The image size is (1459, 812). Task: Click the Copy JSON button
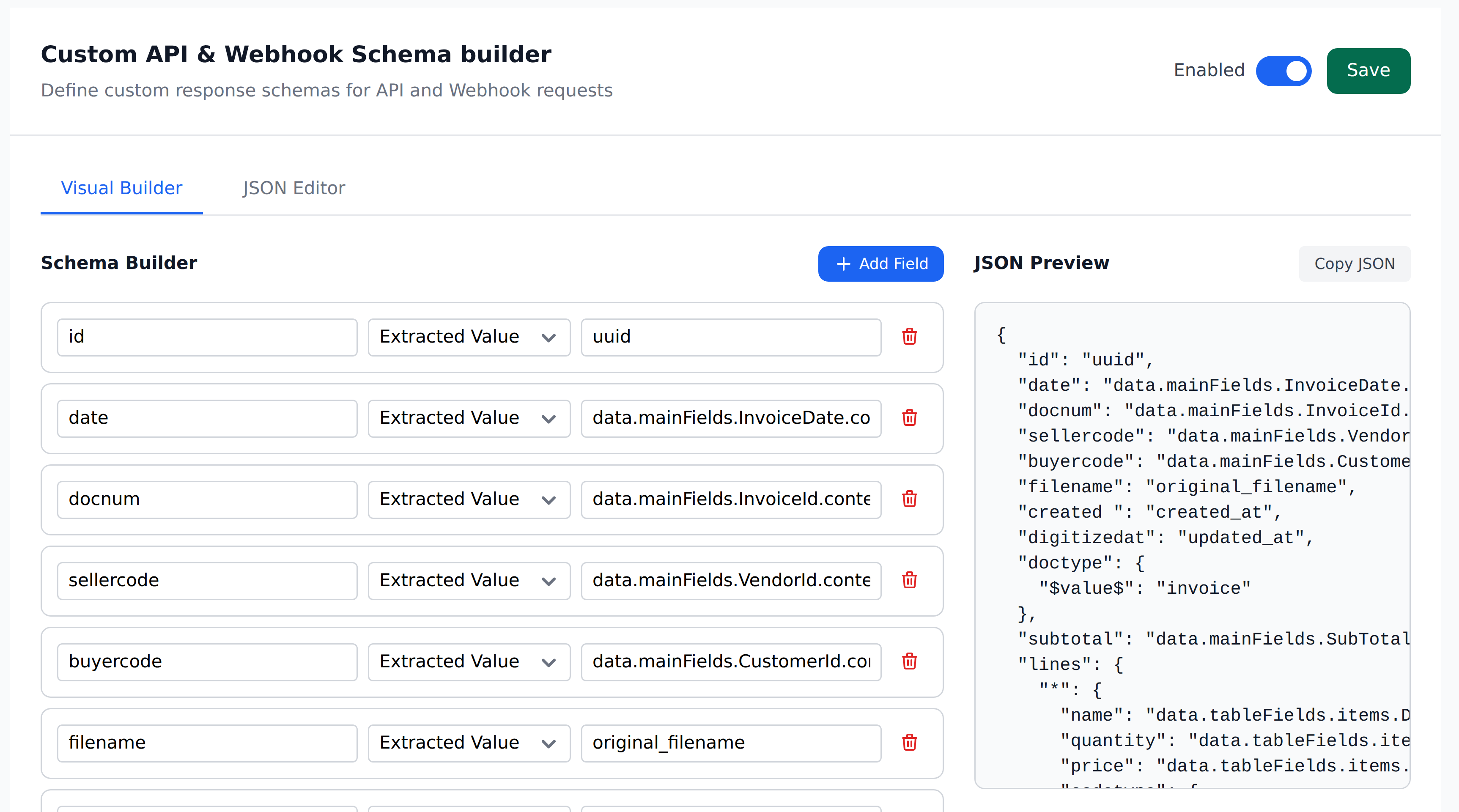[1355, 264]
